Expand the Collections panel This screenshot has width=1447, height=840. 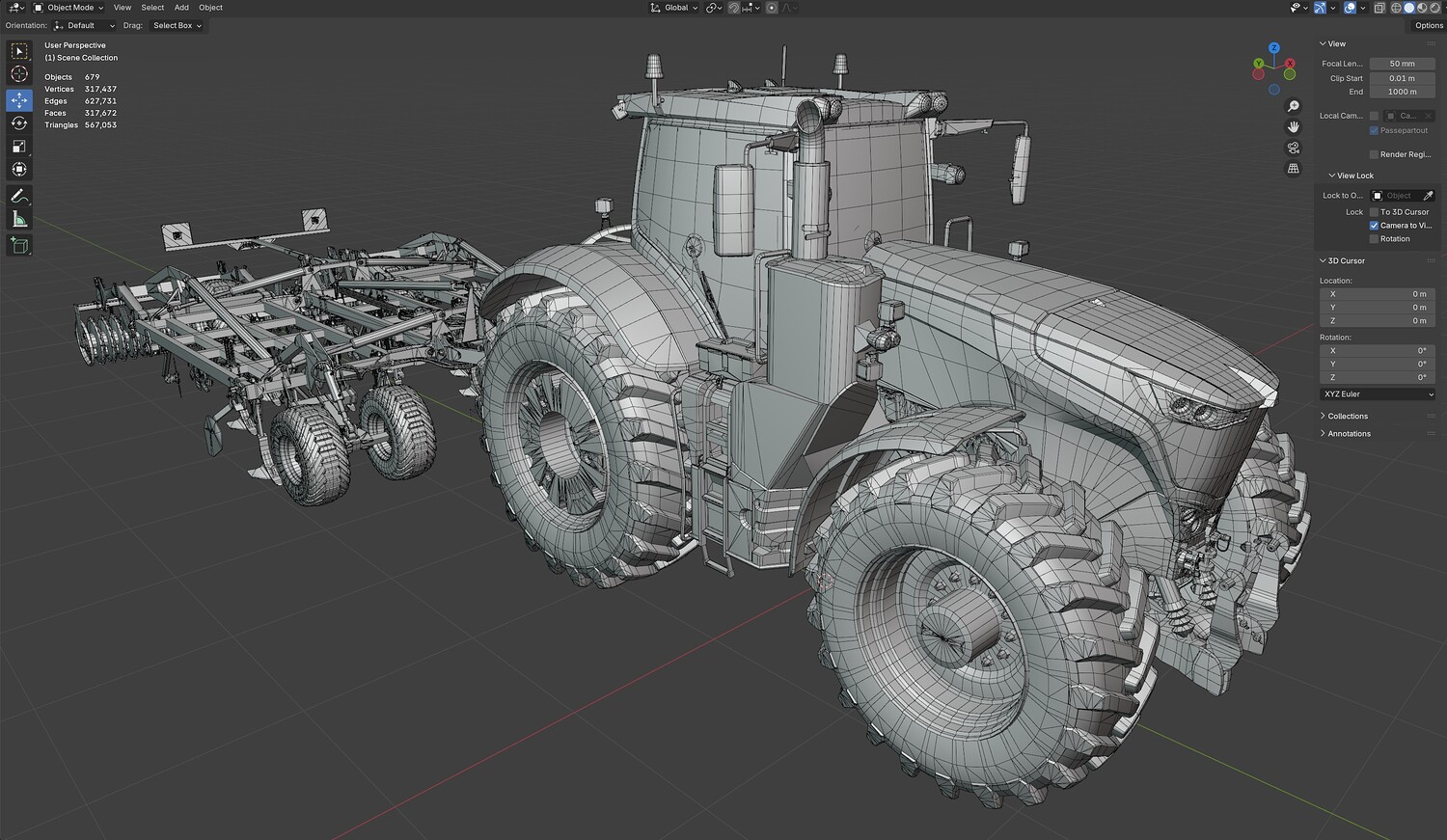[1343, 416]
